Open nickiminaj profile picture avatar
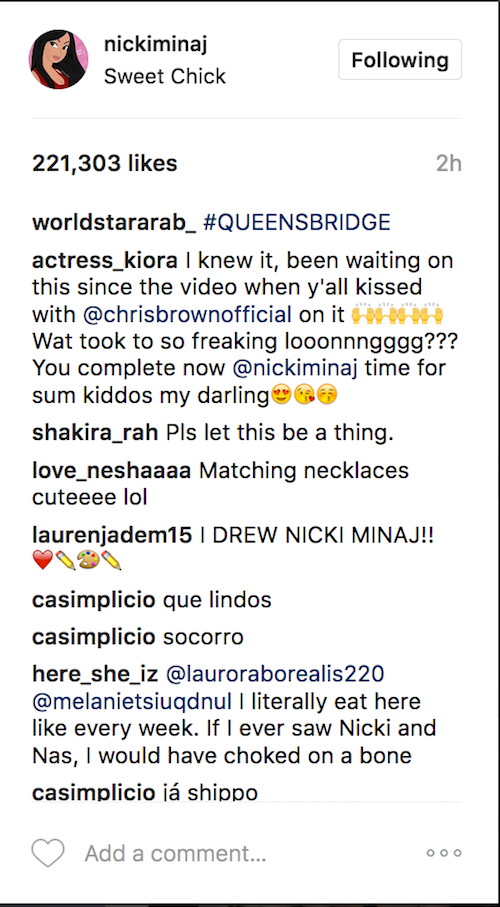 [x=58, y=60]
